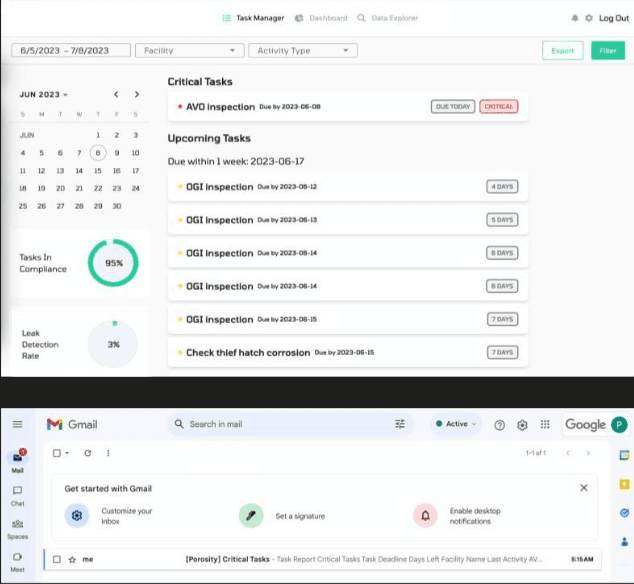
Task: Open the Activity Type dropdown
Action: tap(303, 50)
